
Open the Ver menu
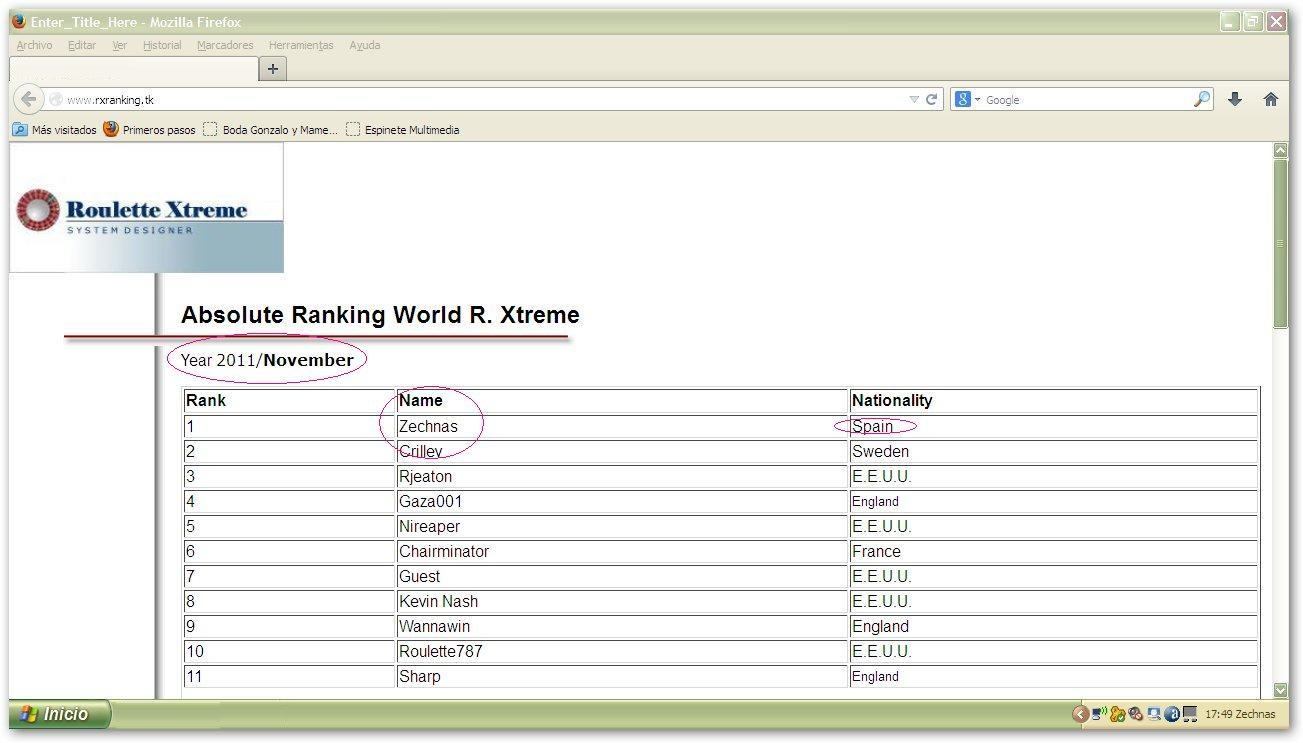tap(119, 45)
